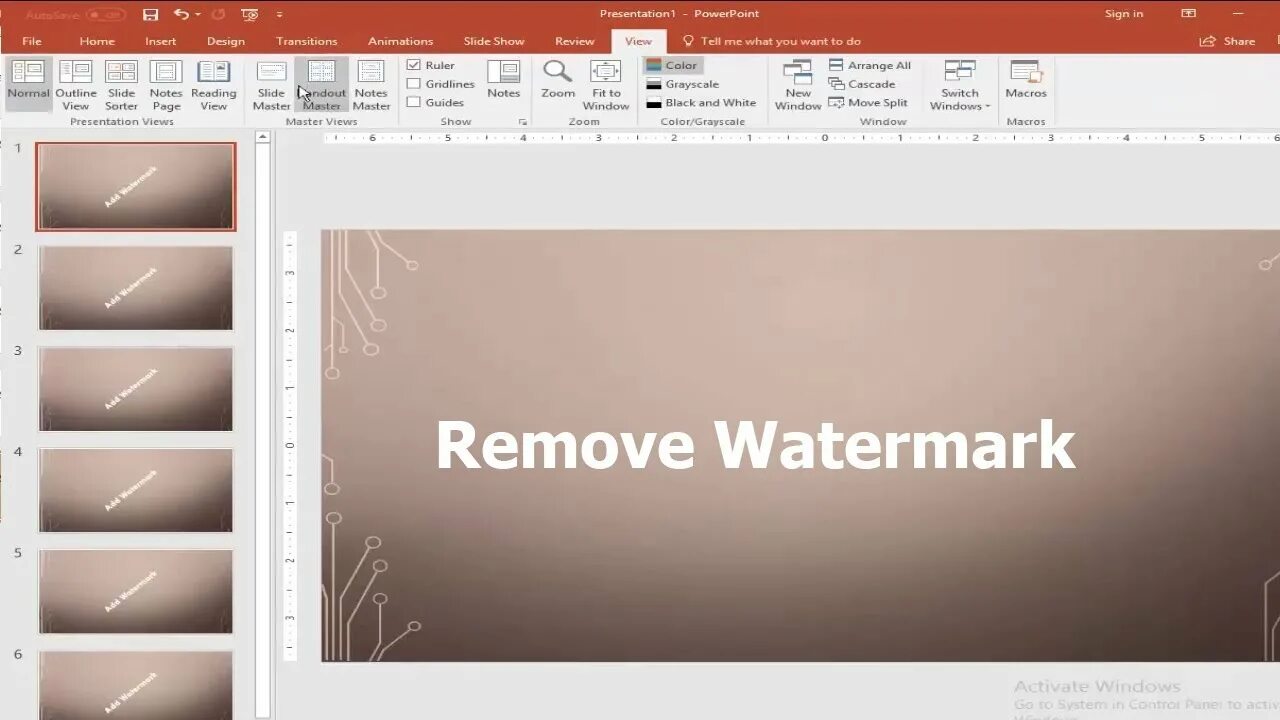Image resolution: width=1280 pixels, height=720 pixels.
Task: Select slide 3 thumbnail
Action: [136, 389]
